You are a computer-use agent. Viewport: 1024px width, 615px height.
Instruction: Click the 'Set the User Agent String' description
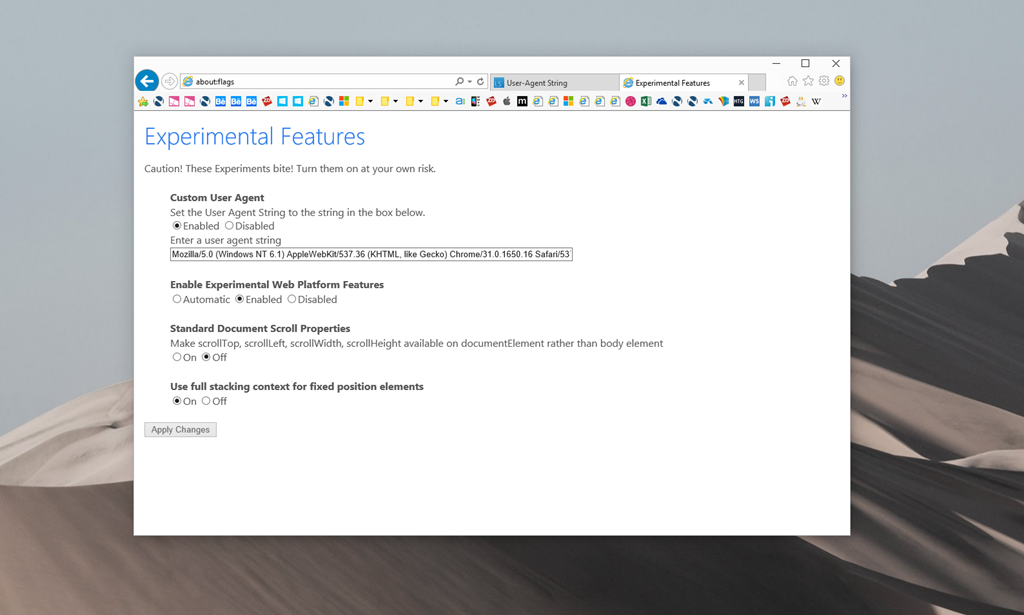[298, 212]
